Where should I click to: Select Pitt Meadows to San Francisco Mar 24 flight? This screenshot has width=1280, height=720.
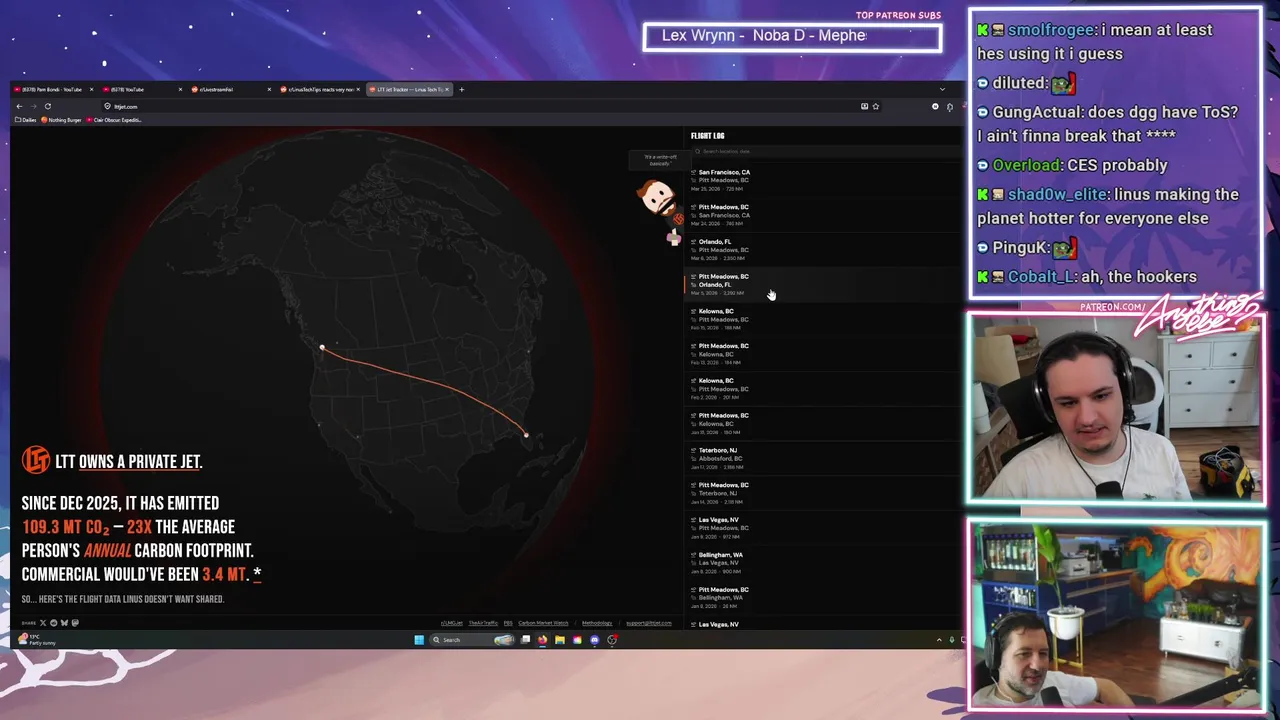click(822, 215)
